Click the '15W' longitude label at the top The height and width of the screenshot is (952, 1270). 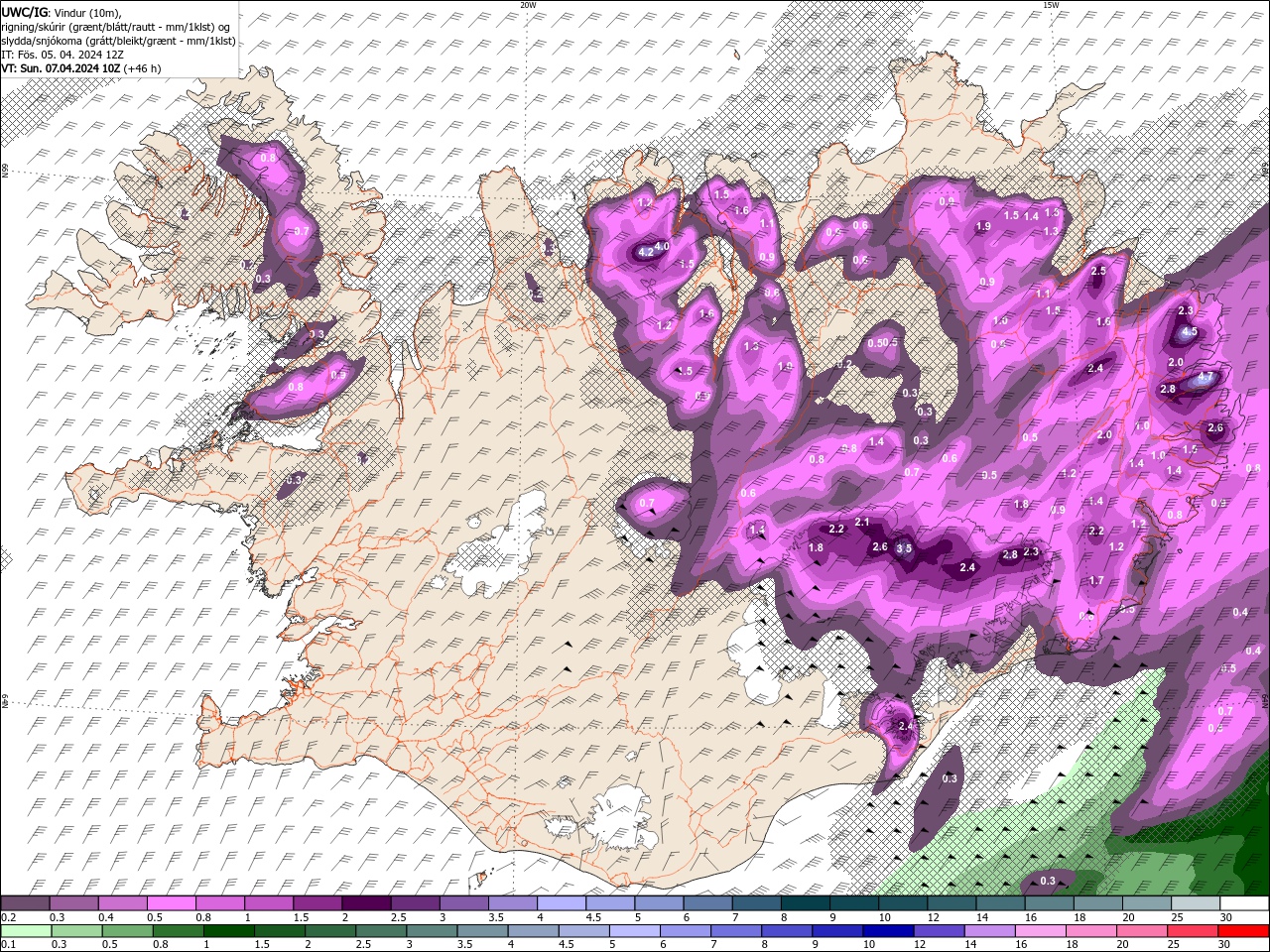pos(1051,5)
